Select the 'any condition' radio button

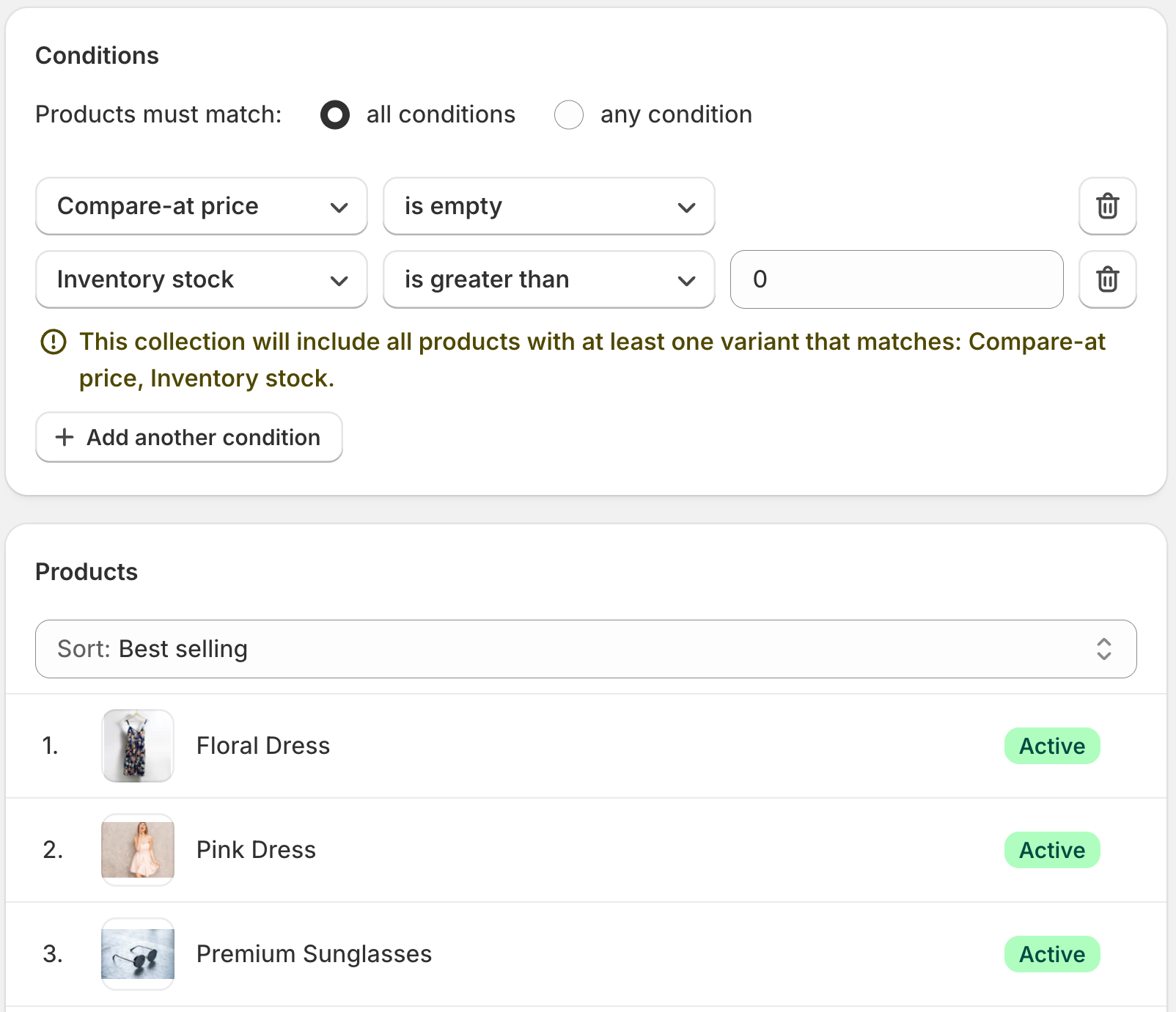point(569,114)
